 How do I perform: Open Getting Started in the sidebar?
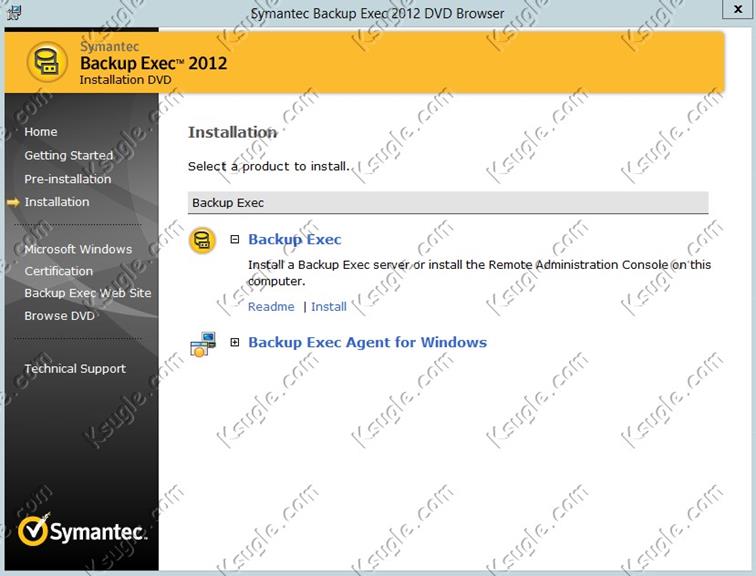click(x=69, y=155)
